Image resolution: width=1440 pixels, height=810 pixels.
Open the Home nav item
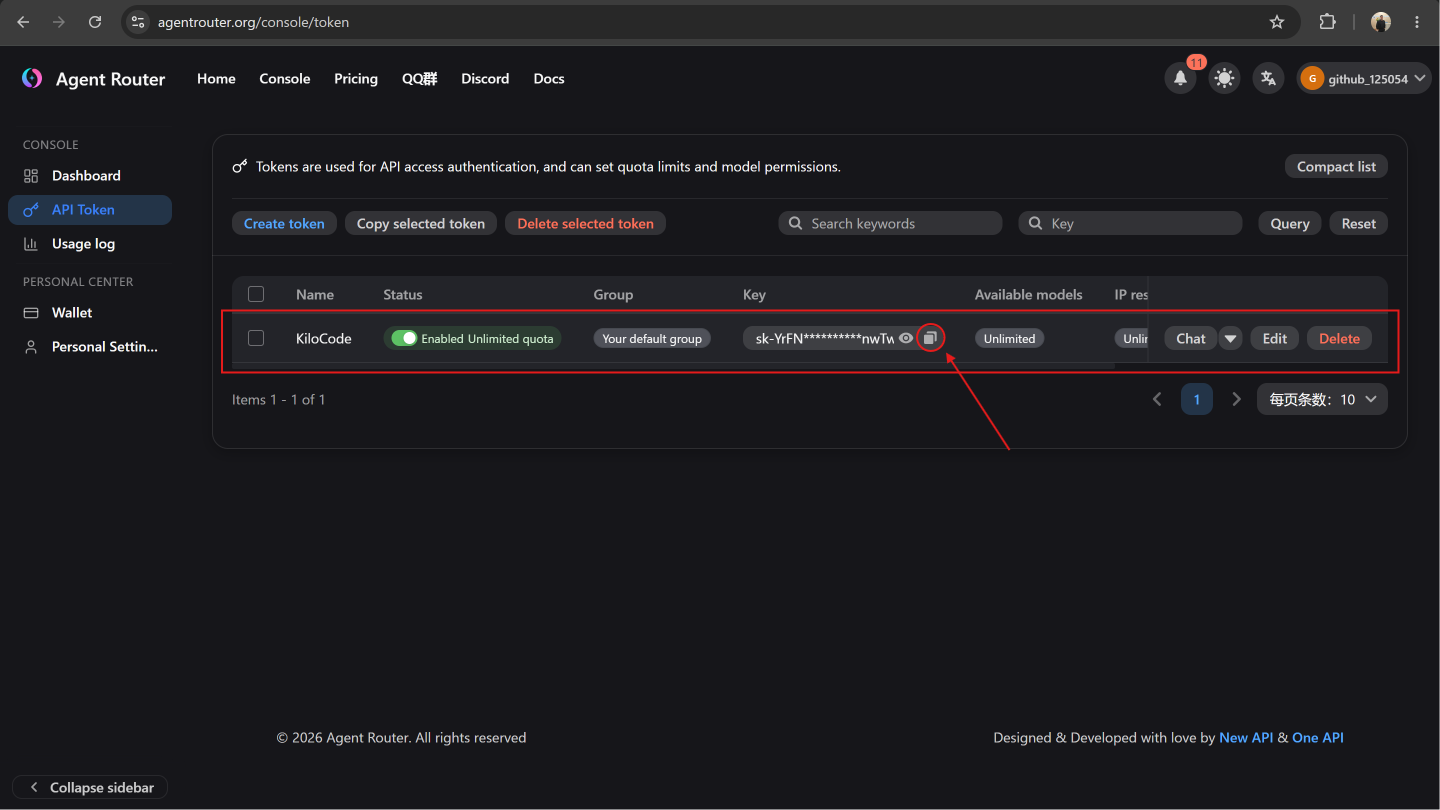[x=216, y=79]
